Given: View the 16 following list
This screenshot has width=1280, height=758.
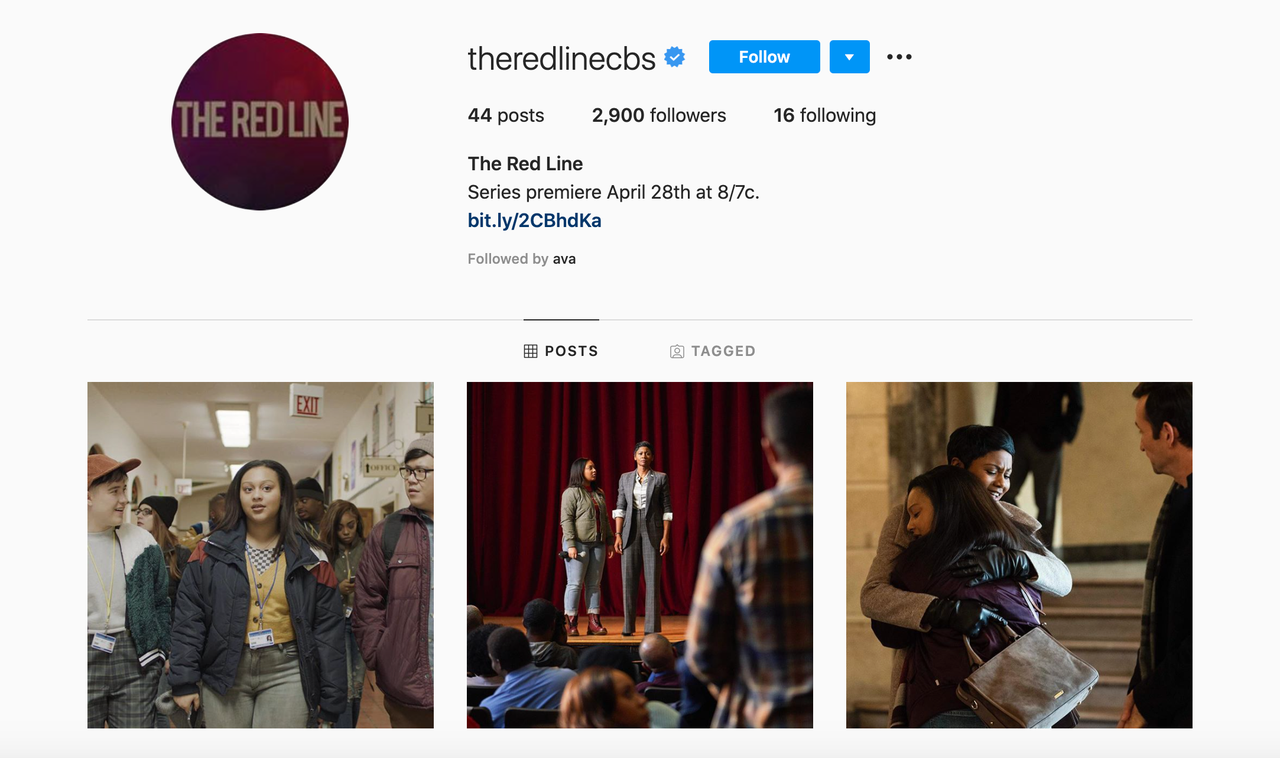Looking at the screenshot, I should pos(824,115).
